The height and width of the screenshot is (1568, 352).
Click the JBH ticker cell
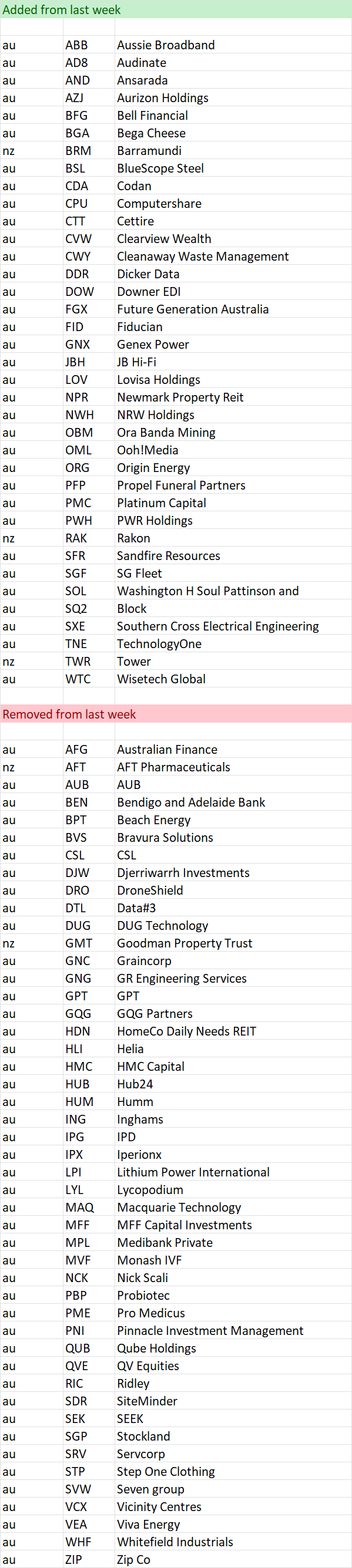(x=89, y=362)
